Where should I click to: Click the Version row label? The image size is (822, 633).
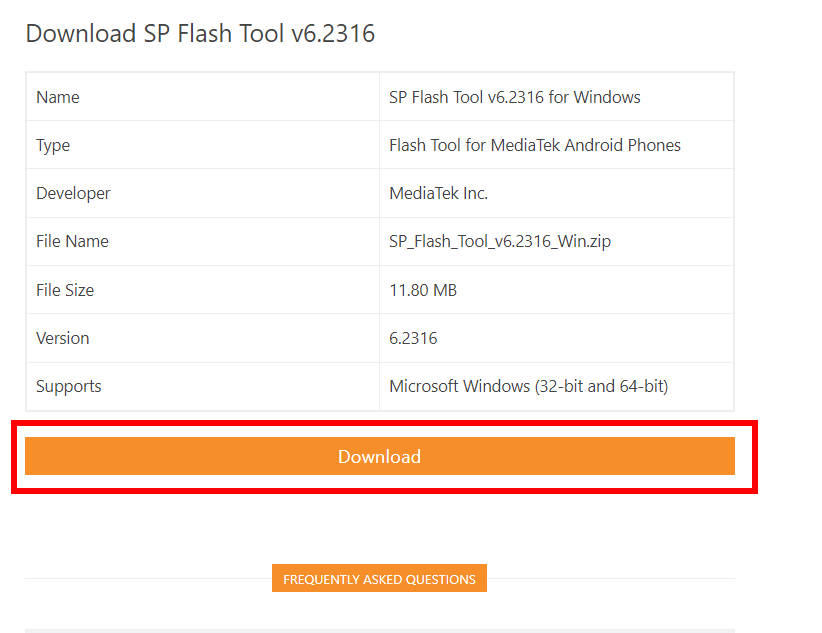[x=62, y=338]
